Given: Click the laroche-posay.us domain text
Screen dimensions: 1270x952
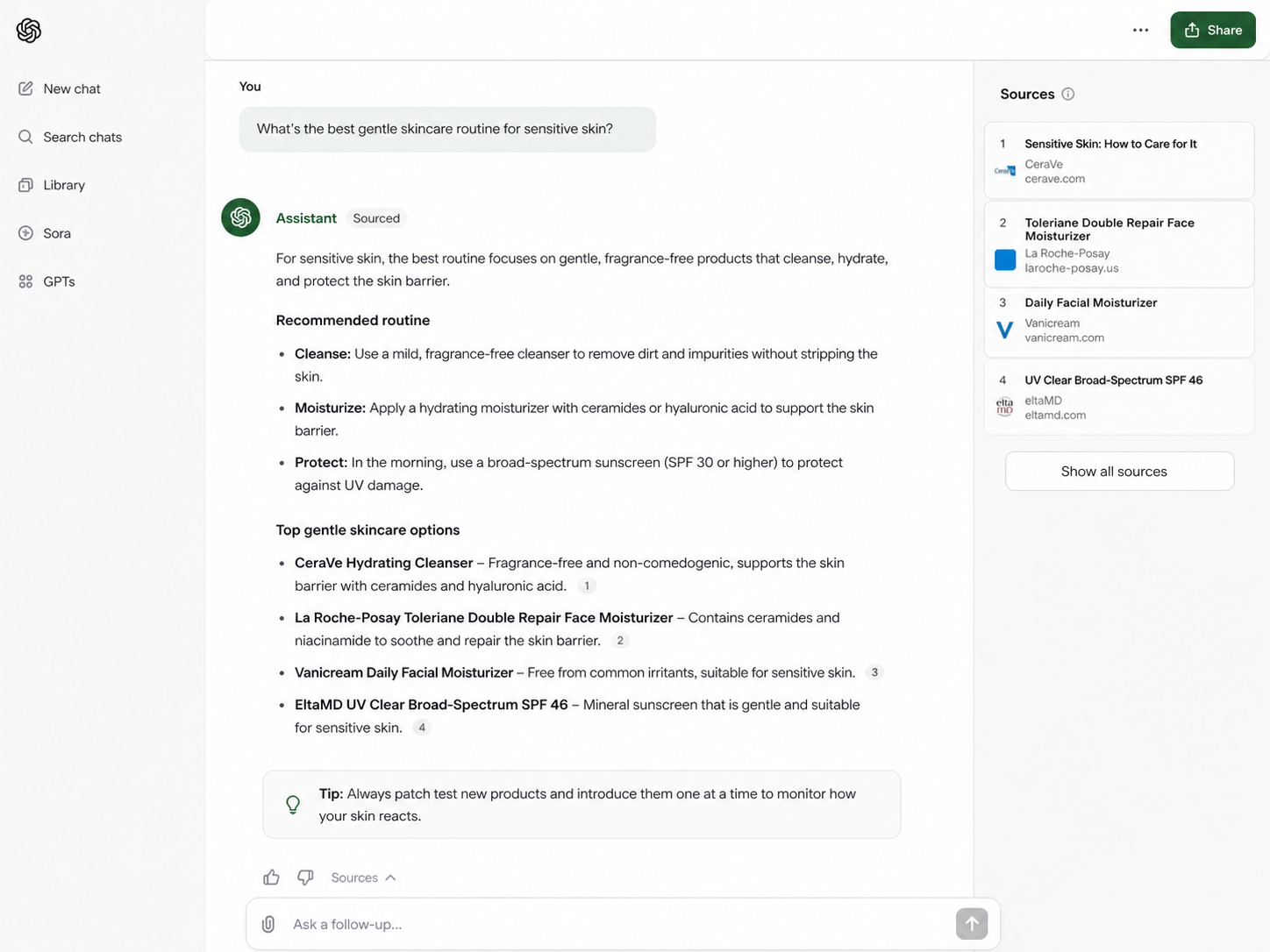Looking at the screenshot, I should coord(1072,268).
